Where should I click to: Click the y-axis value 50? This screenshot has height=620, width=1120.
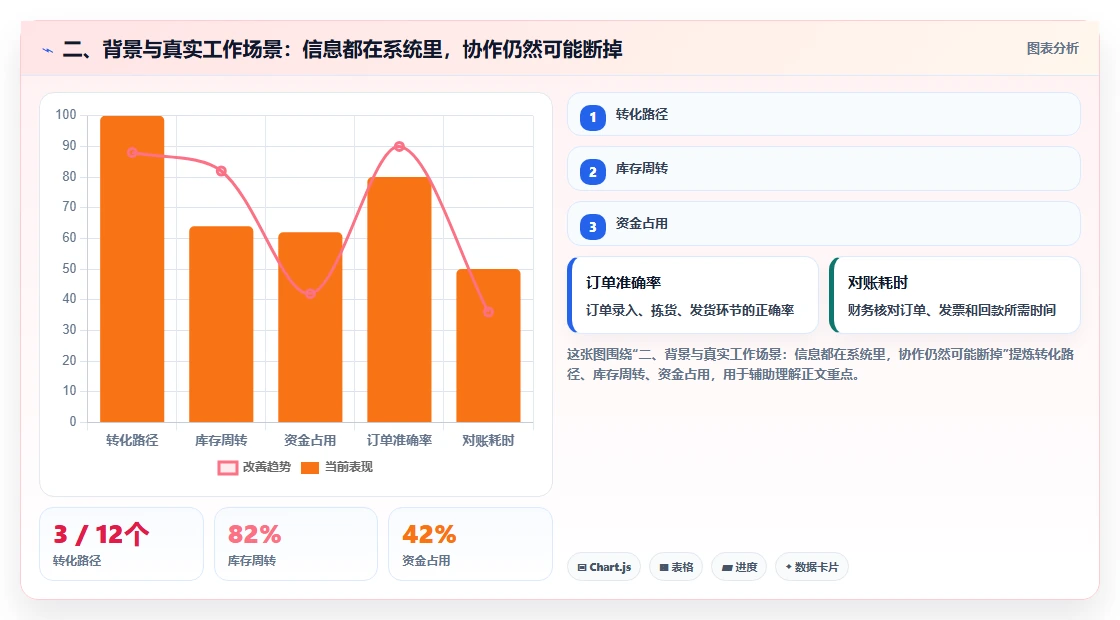(69, 269)
